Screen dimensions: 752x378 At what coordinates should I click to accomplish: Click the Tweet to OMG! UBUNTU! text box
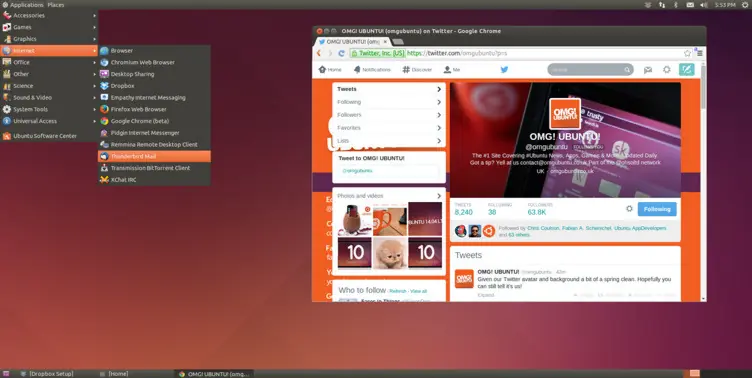[388, 171]
